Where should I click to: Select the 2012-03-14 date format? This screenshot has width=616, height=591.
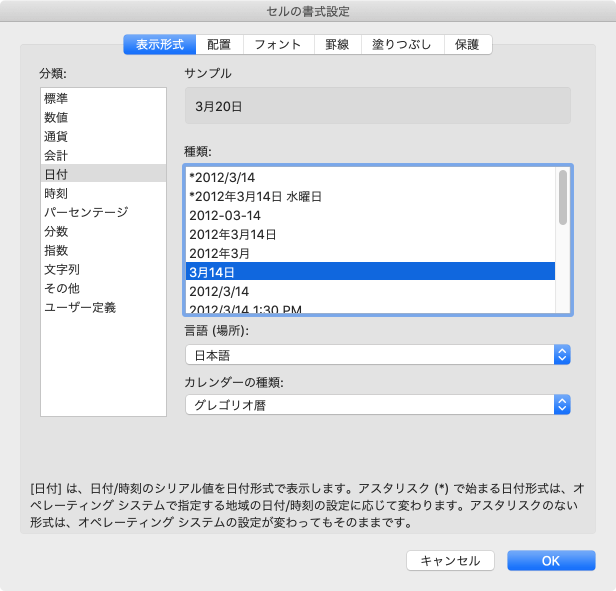pos(225,215)
